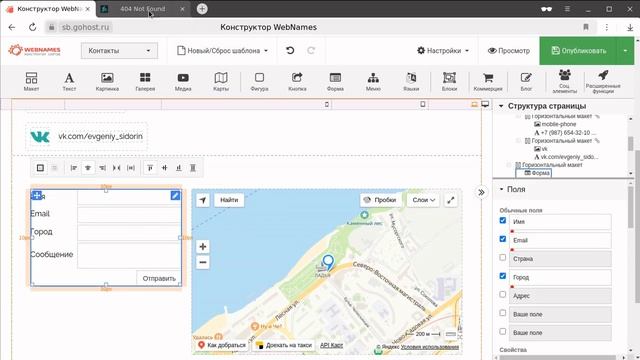Click the Имя field label input in Поля panel

click(x=560, y=222)
